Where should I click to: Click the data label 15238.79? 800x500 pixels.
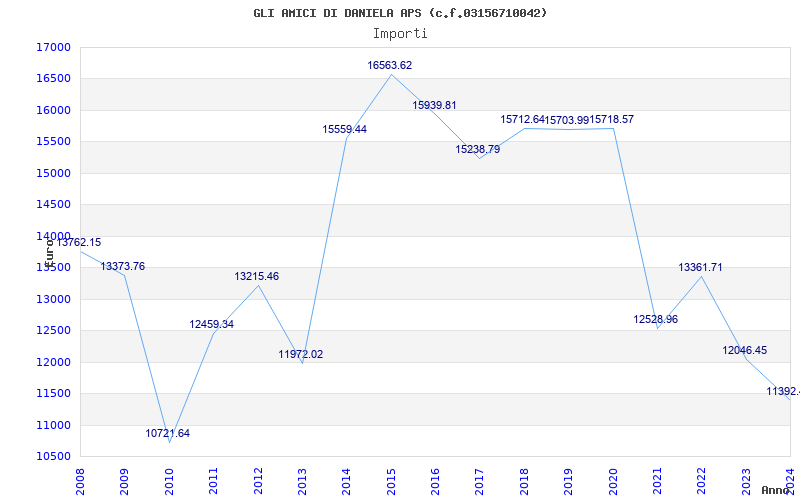point(478,149)
